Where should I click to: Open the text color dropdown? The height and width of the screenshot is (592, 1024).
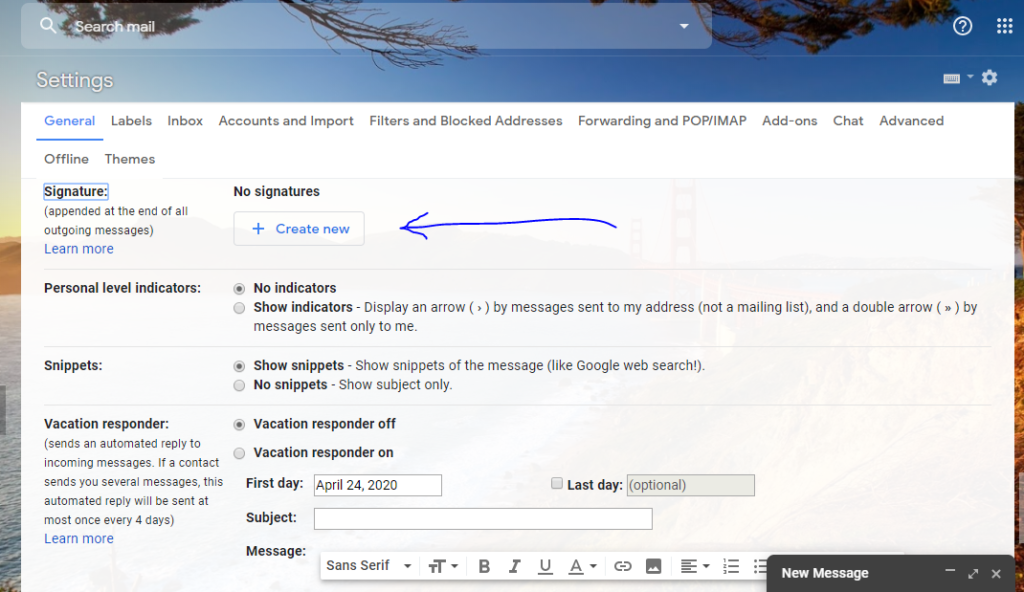[x=582, y=566]
